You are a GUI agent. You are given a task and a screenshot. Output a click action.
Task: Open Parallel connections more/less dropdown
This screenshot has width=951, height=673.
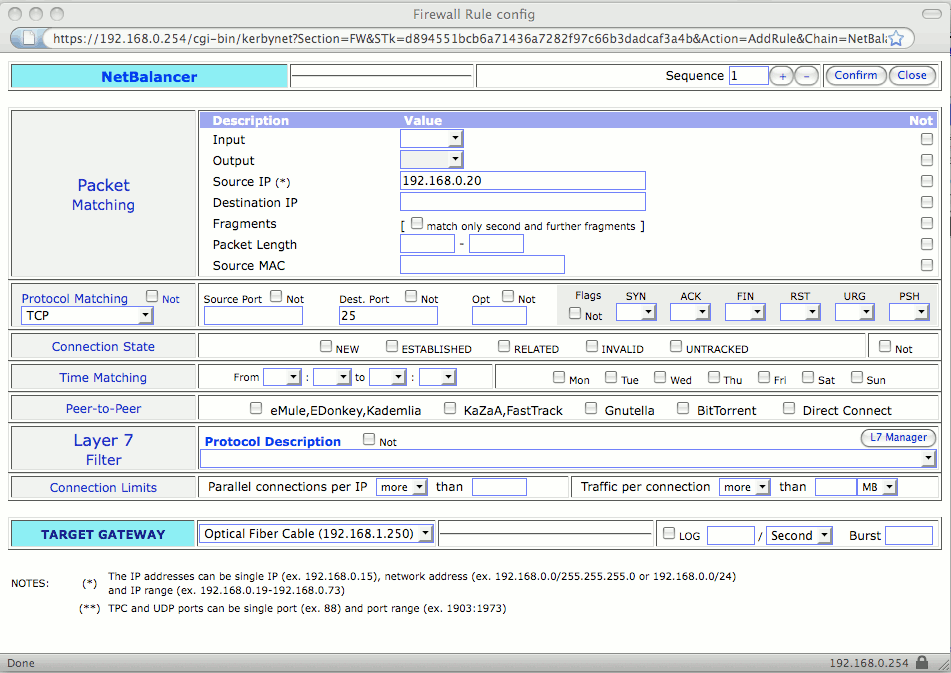click(402, 487)
